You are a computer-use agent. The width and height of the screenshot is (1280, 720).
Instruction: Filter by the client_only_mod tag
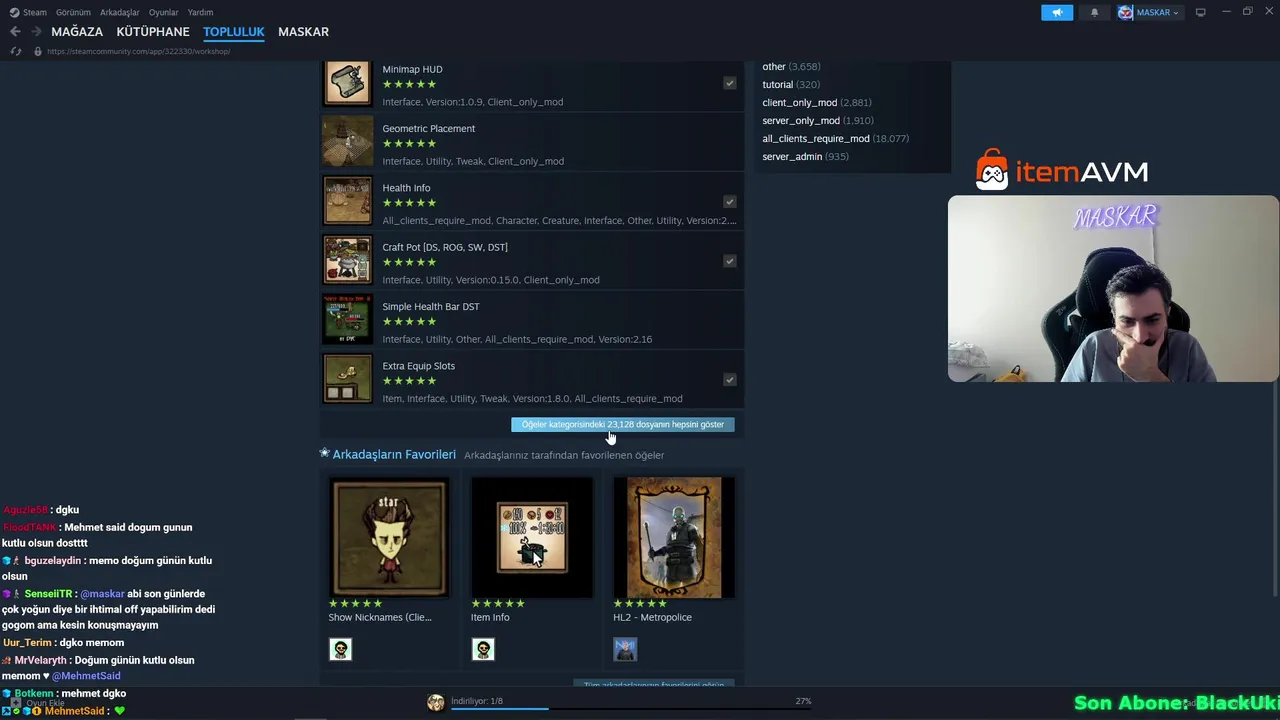[x=799, y=103]
